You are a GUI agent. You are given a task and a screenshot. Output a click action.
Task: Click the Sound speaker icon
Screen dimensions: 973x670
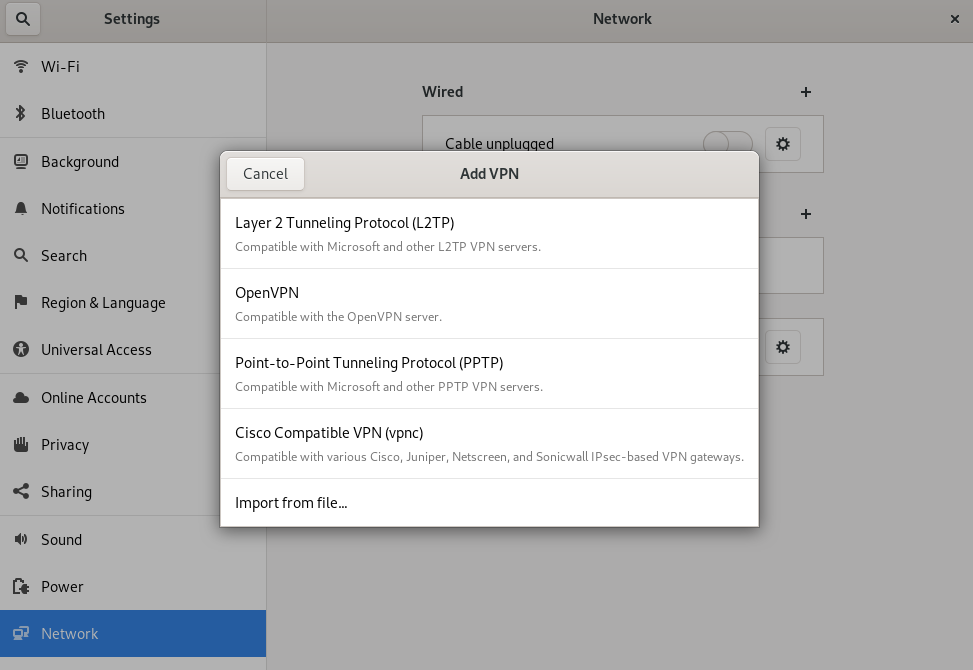[x=21, y=540]
